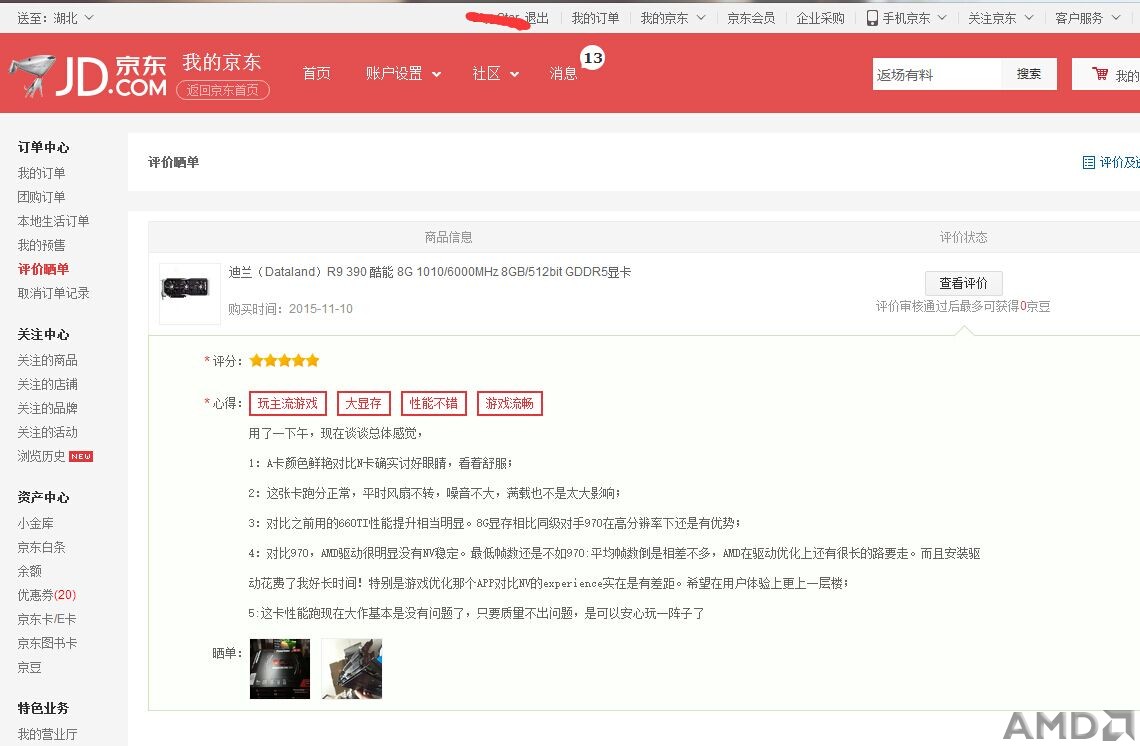The height and width of the screenshot is (746, 1140).
Task: Click the NEW badge beside 浏览历史
Action: pos(81,457)
